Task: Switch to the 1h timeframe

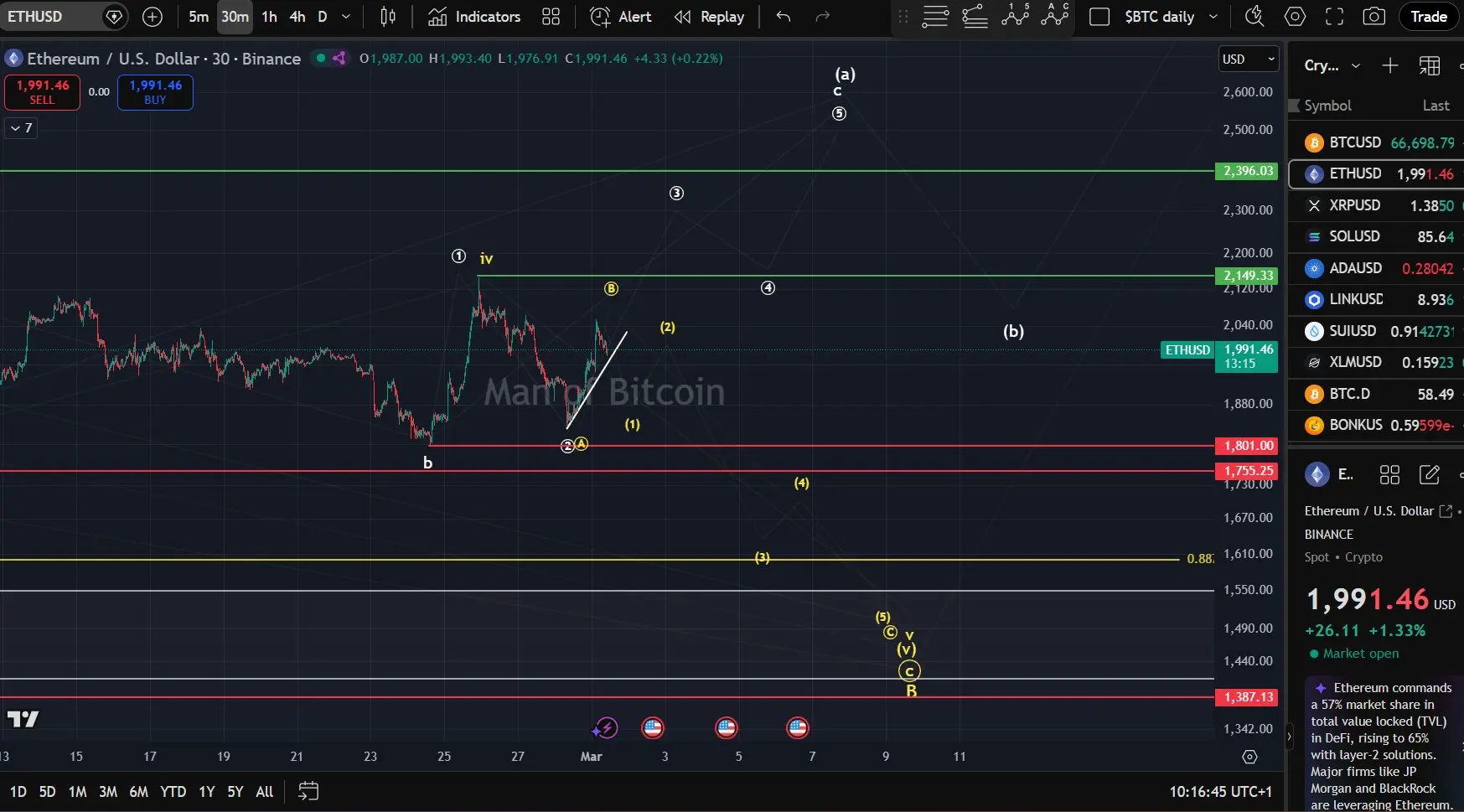Action: click(x=269, y=17)
